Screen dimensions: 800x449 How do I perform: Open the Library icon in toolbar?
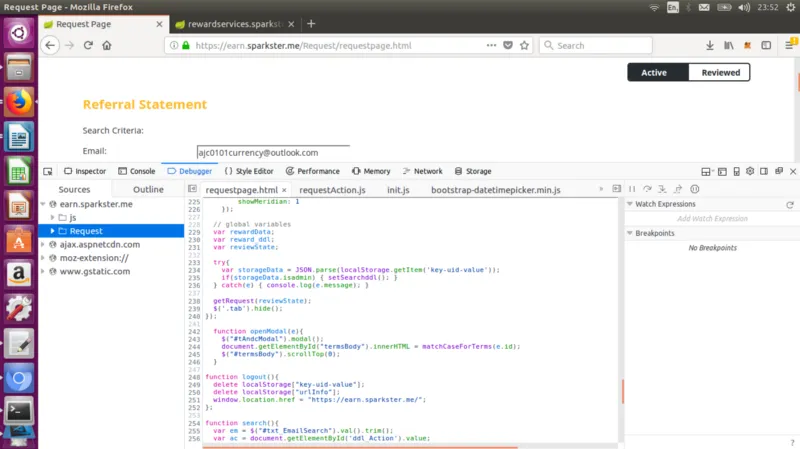(x=729, y=45)
